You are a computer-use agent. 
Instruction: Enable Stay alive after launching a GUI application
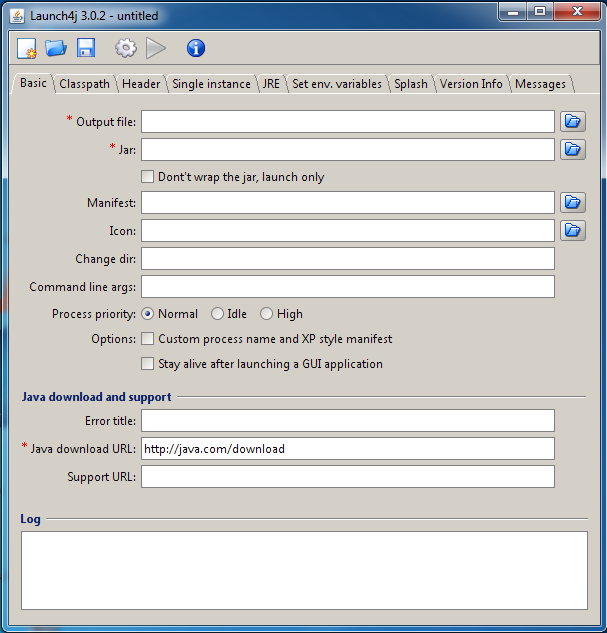click(147, 364)
